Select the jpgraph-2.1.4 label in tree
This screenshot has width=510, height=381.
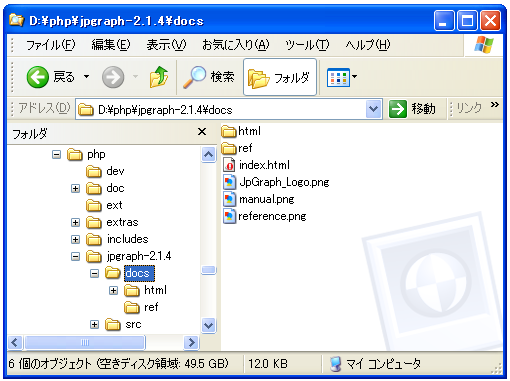click(x=139, y=256)
